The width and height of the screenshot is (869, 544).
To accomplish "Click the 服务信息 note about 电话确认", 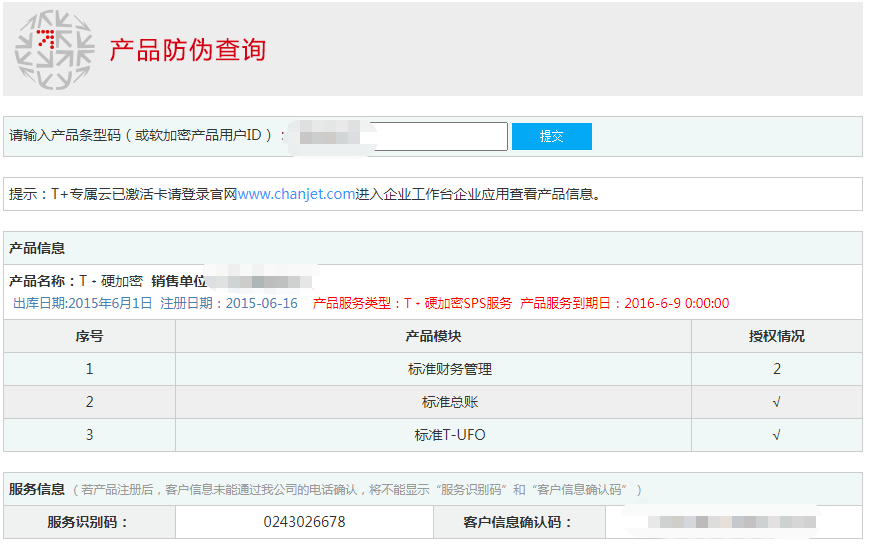I will click(x=358, y=490).
